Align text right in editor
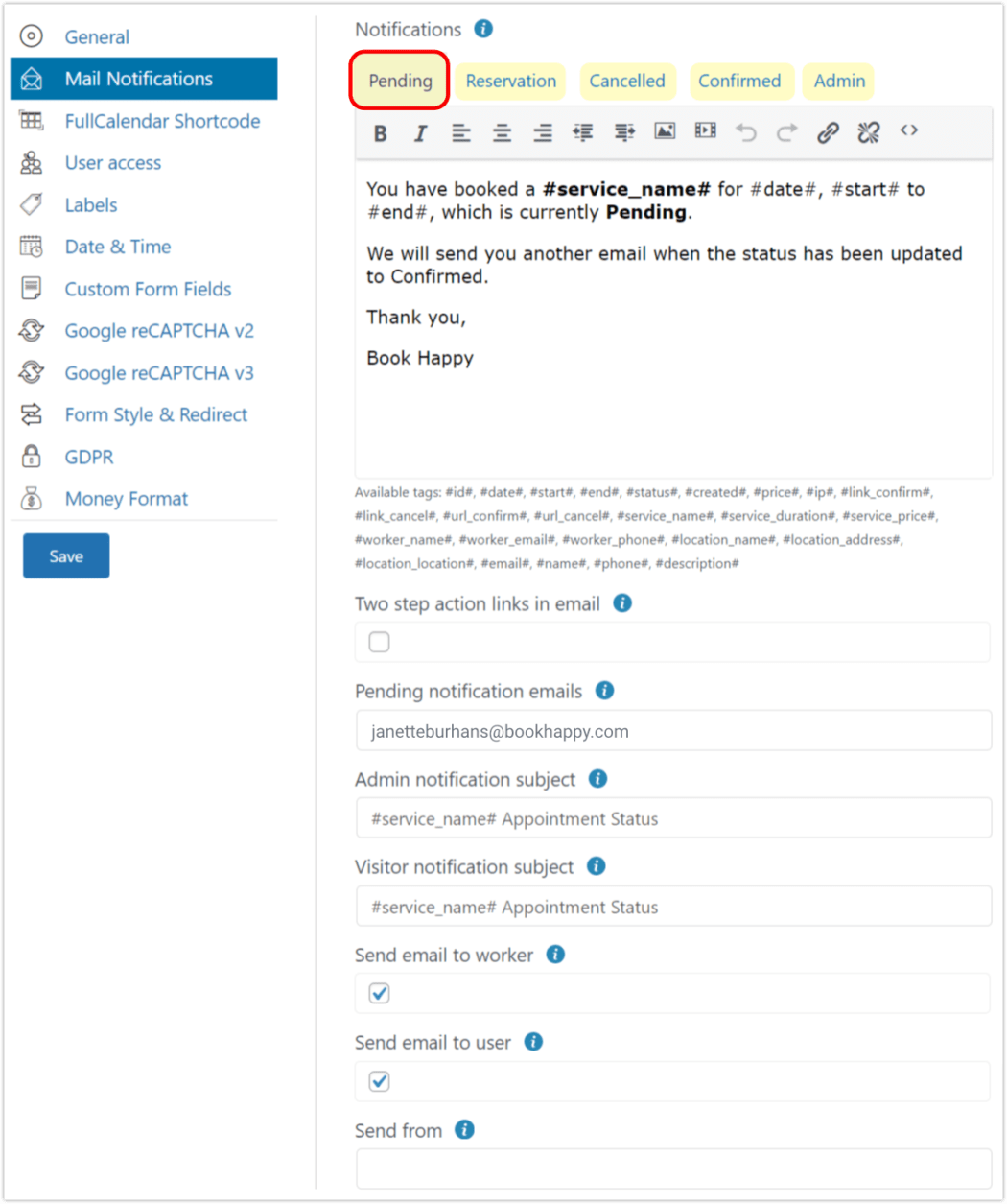The width and height of the screenshot is (1007, 1204). 543,133
